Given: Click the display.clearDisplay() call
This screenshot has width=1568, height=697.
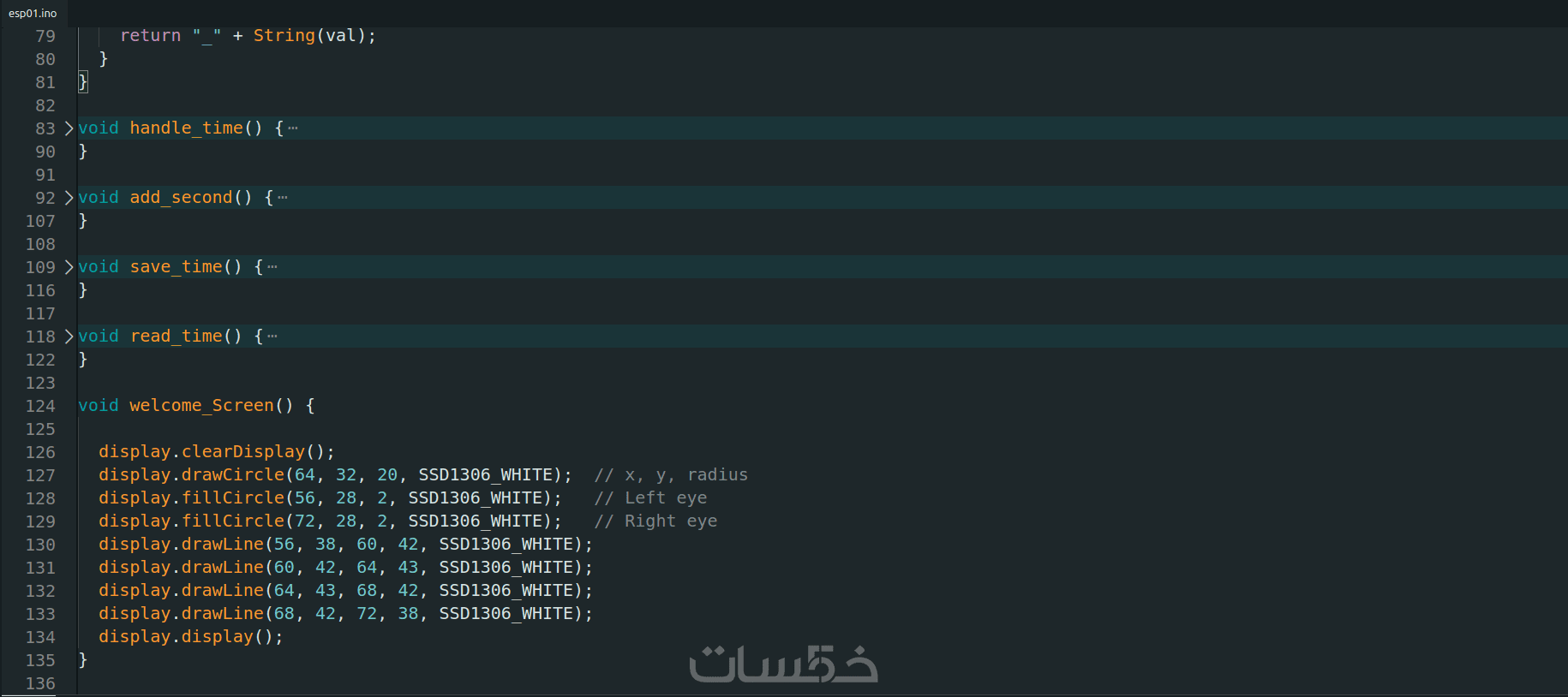Looking at the screenshot, I should (x=216, y=452).
